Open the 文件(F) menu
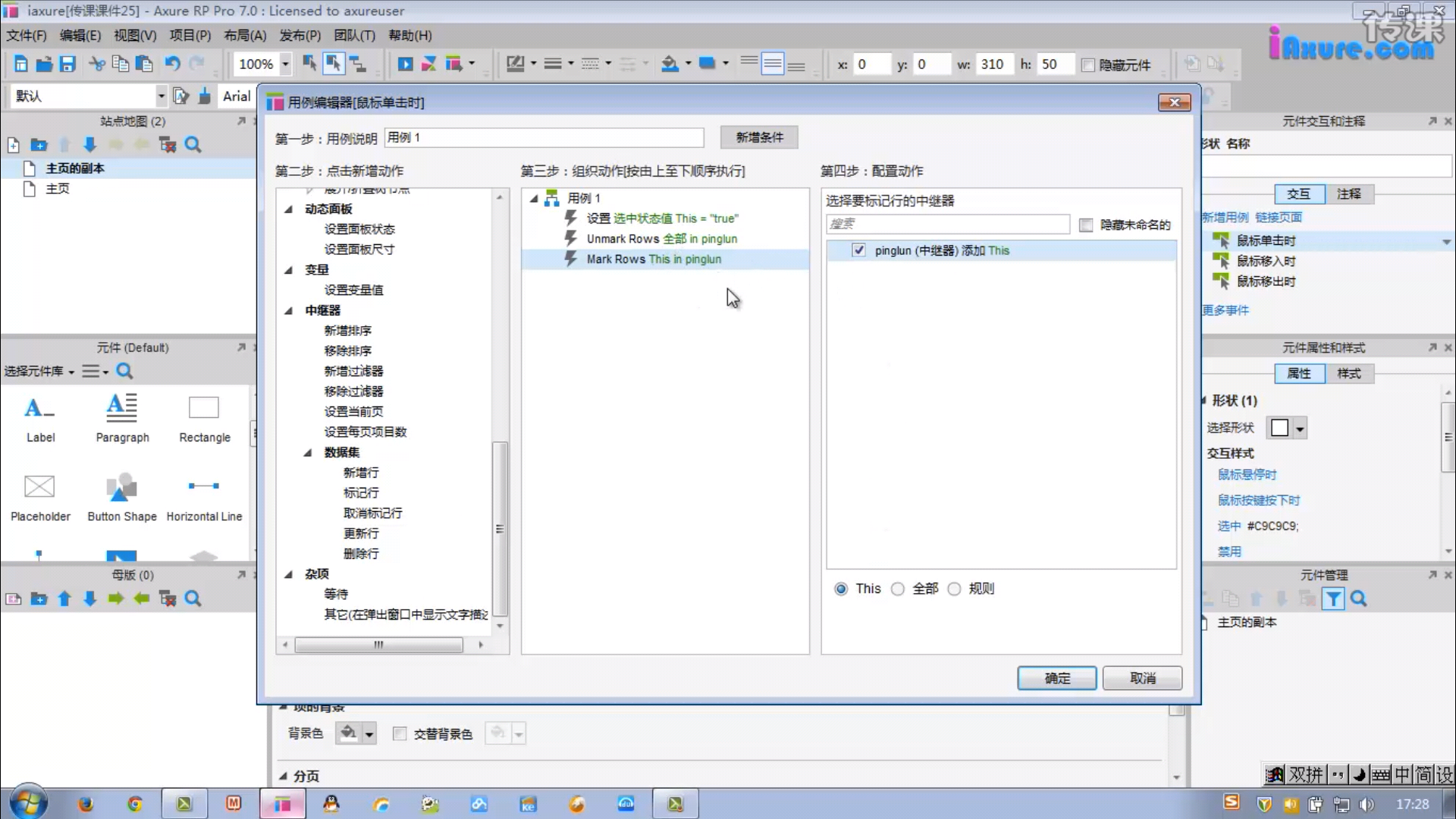The height and width of the screenshot is (819, 1456). pos(27,36)
